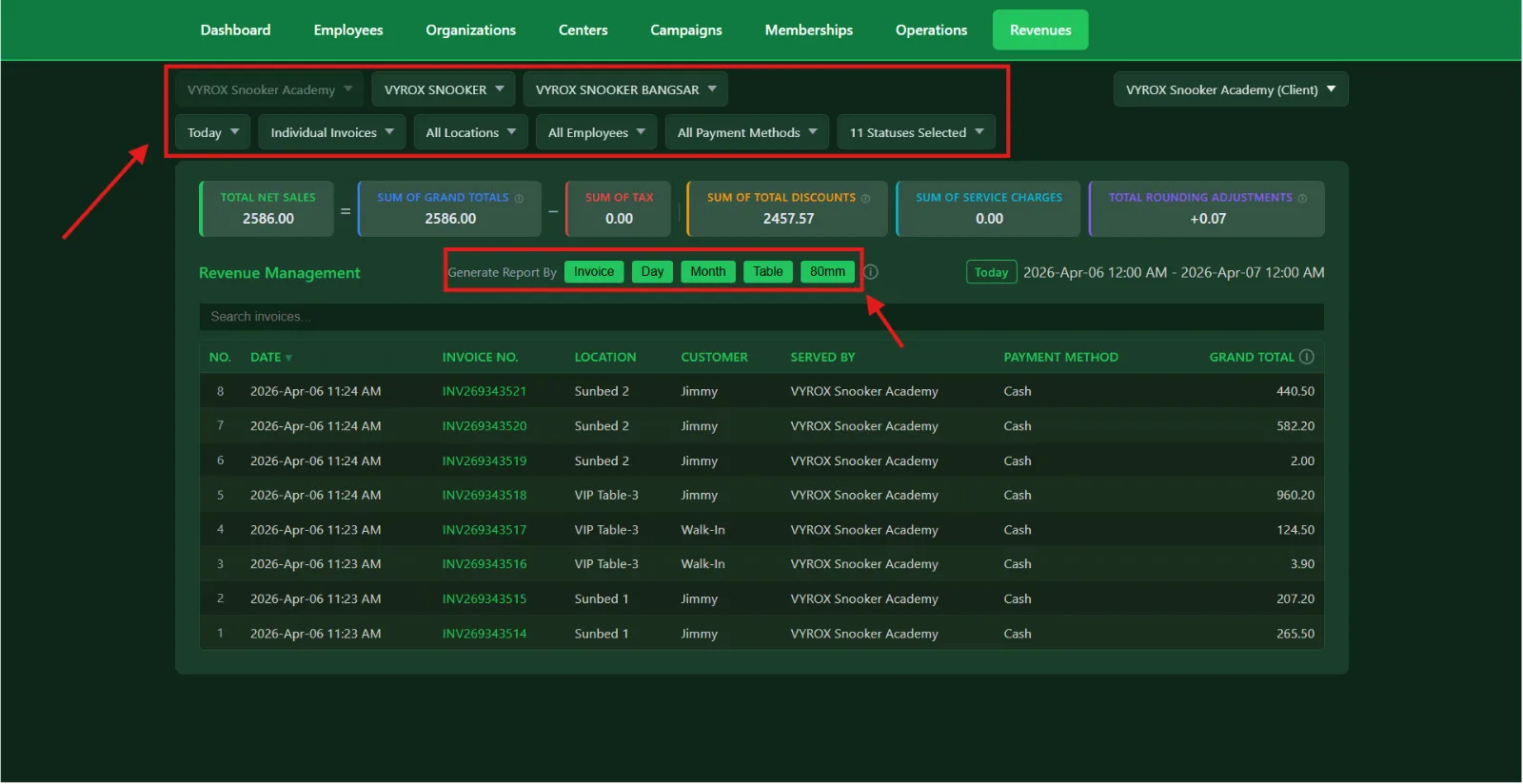Click the Date column header

266,358
